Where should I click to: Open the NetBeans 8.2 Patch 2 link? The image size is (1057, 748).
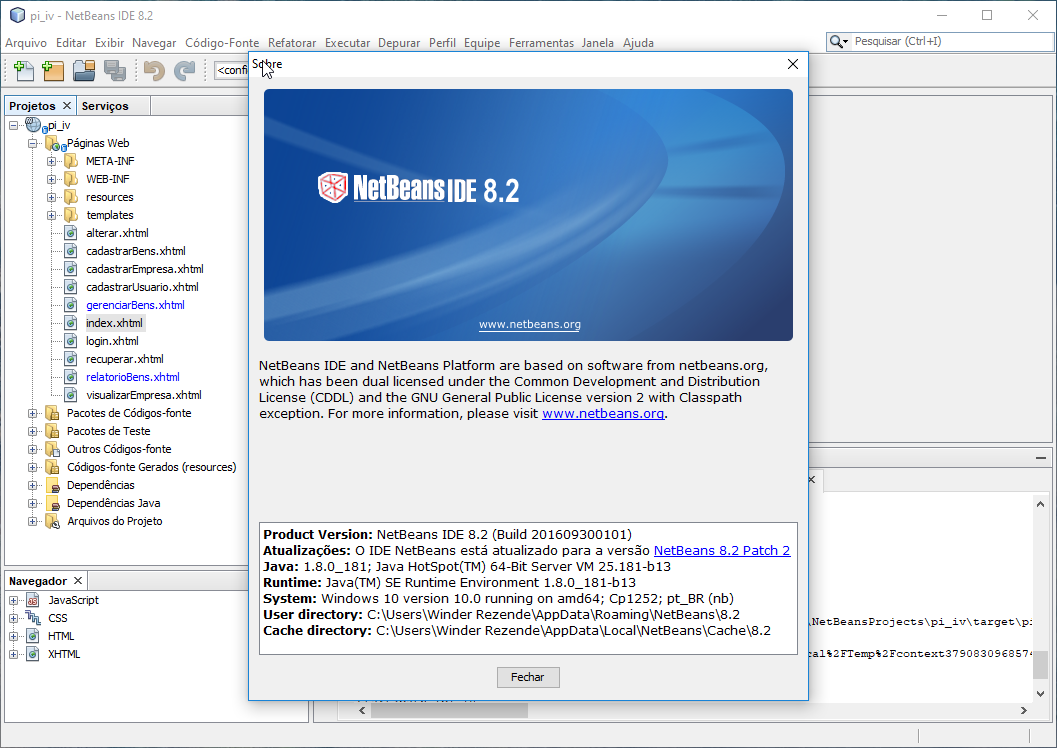[x=722, y=551]
